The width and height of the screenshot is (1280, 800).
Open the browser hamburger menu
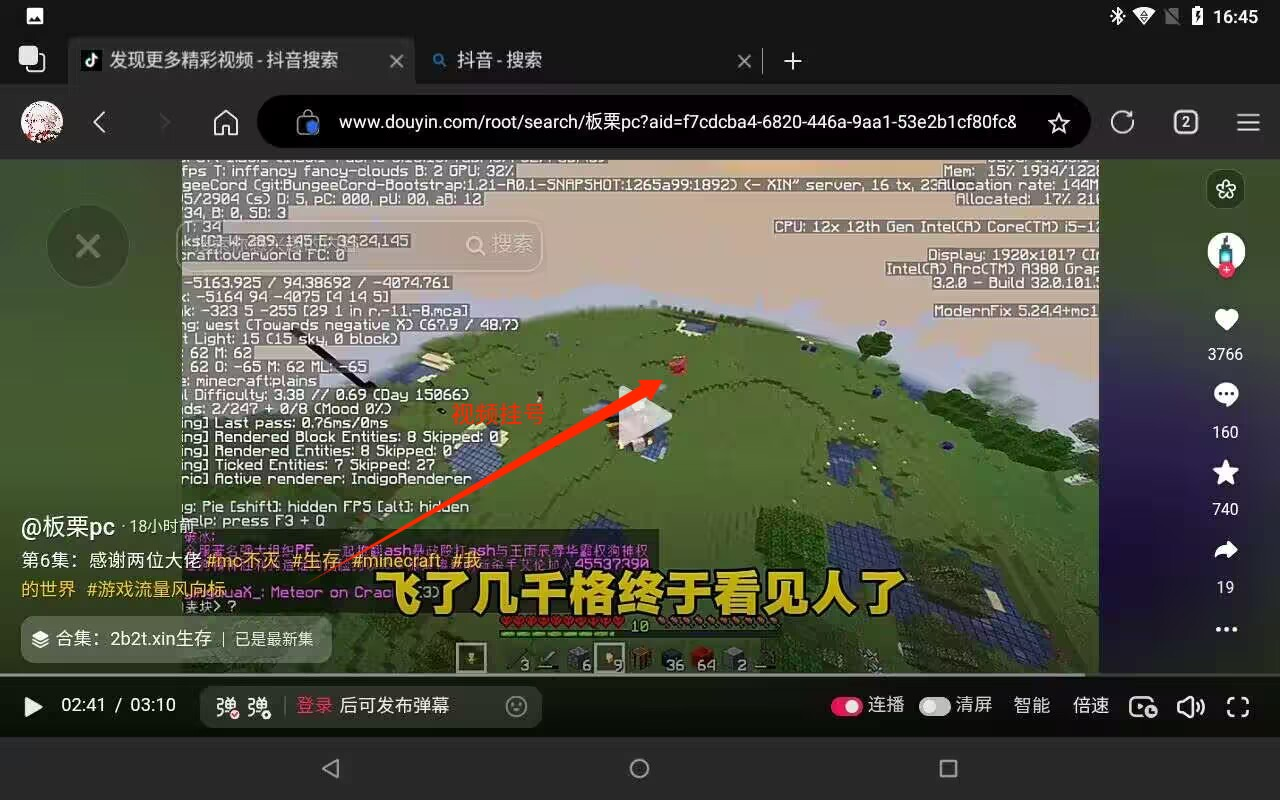1248,122
